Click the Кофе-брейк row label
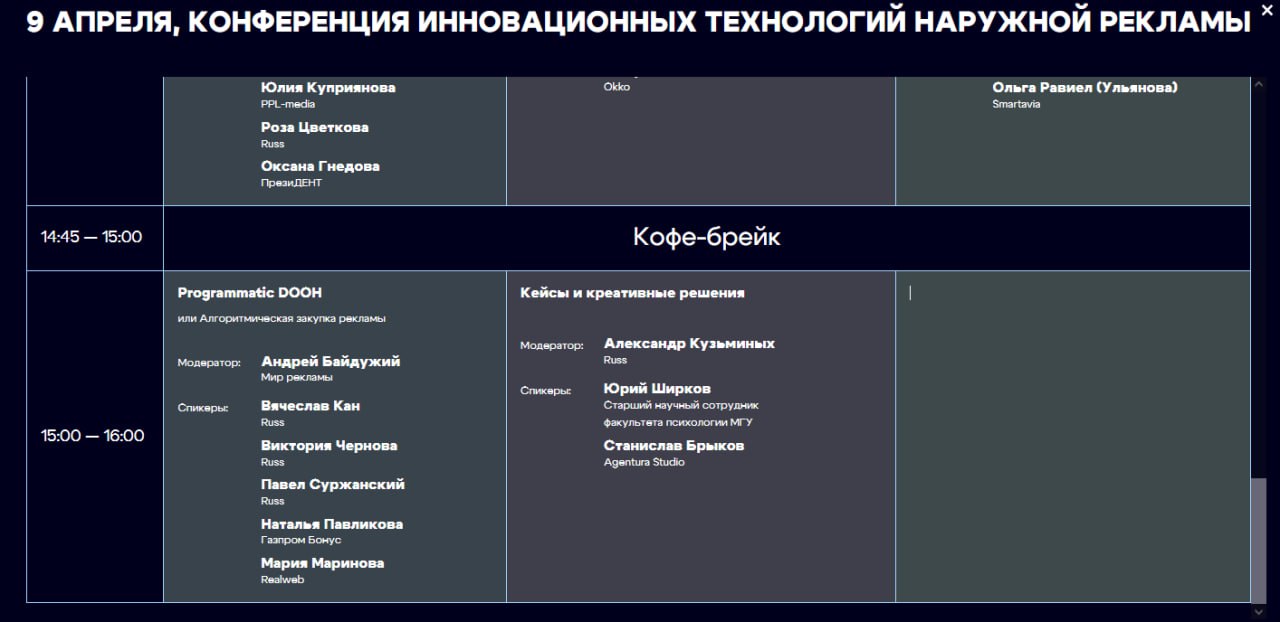The width and height of the screenshot is (1280, 622). pos(707,237)
